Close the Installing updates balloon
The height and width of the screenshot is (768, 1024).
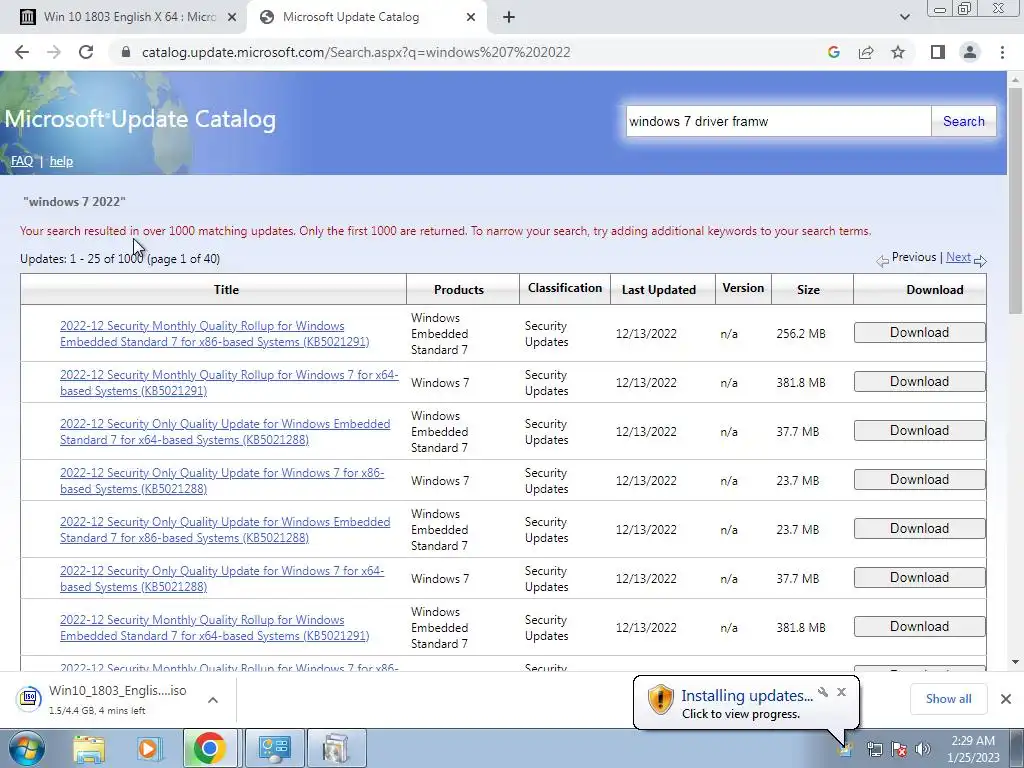pyautogui.click(x=841, y=692)
